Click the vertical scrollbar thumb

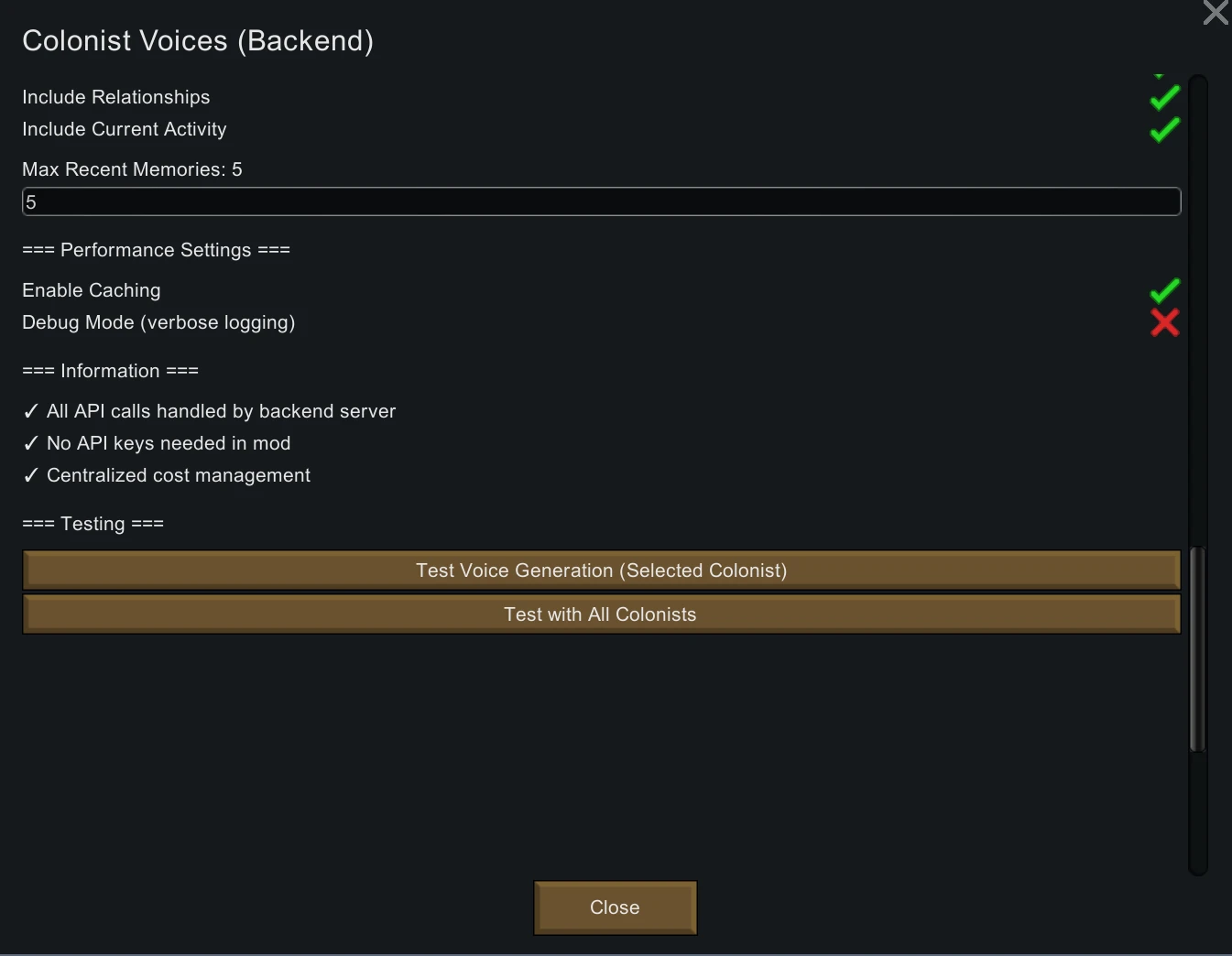[1197, 648]
